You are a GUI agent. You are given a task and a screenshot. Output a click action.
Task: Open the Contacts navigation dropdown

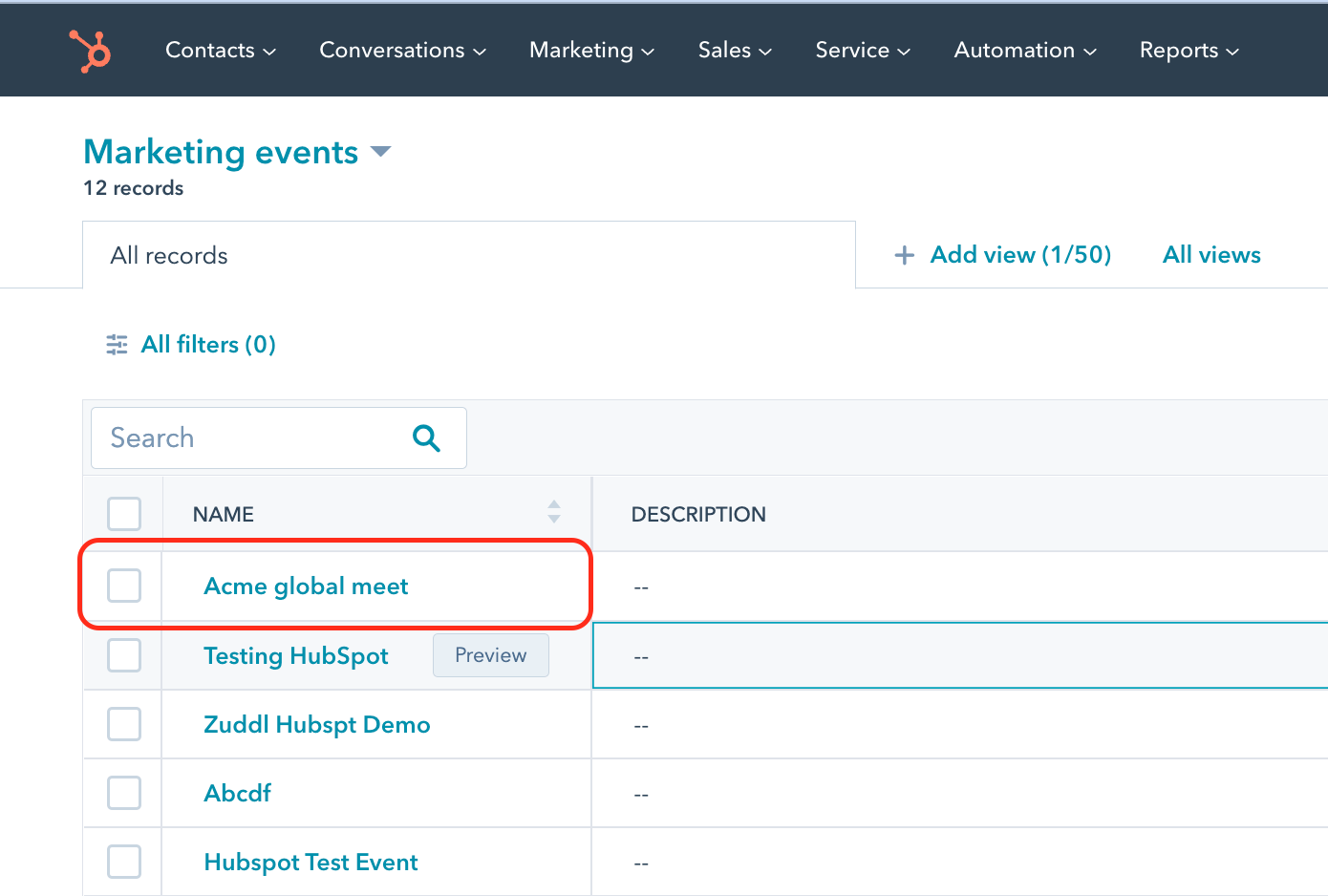tap(220, 51)
